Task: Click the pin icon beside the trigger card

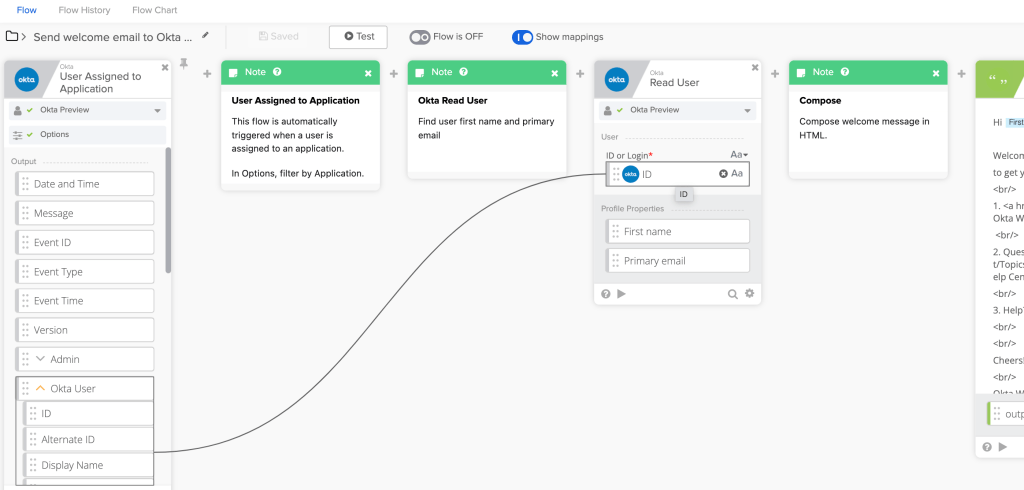Action: 184,64
